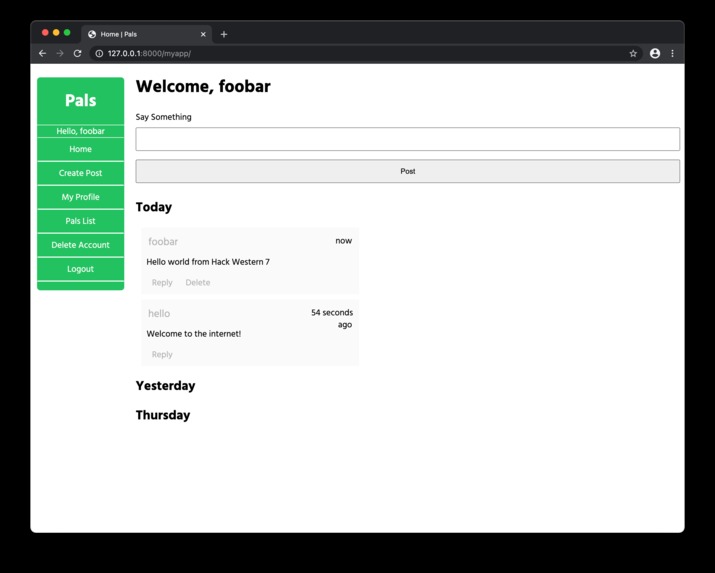Click the Say Something text field
The height and width of the screenshot is (573, 715).
coord(408,139)
